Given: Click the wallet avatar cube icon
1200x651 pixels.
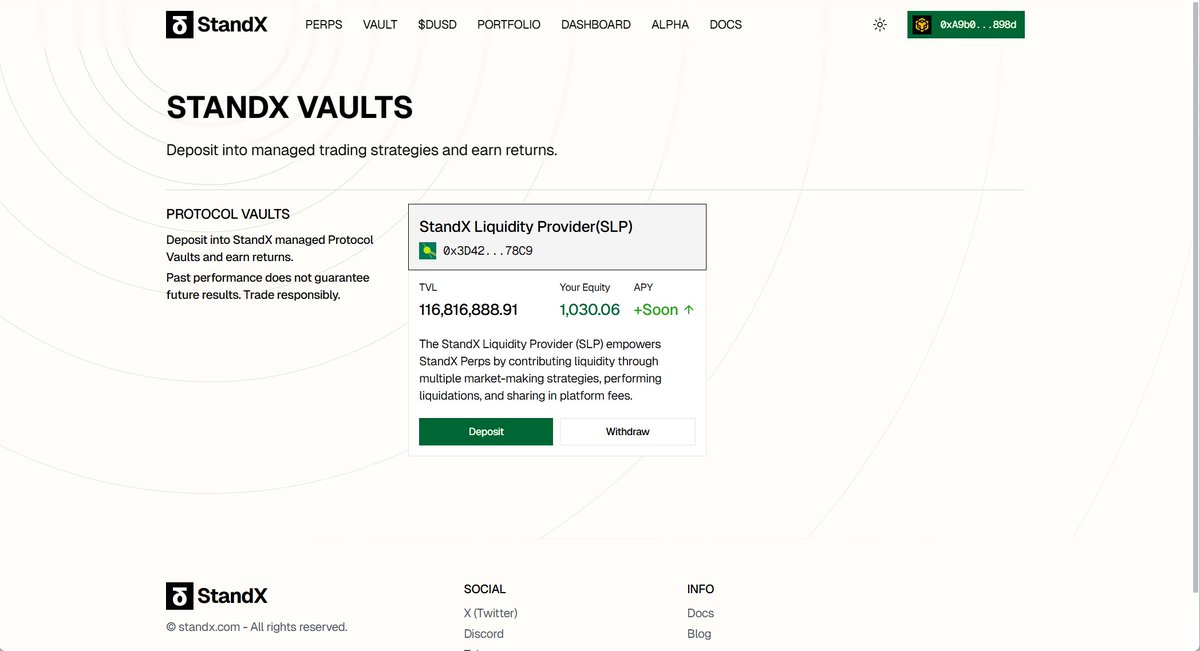Looking at the screenshot, I should point(921,25).
